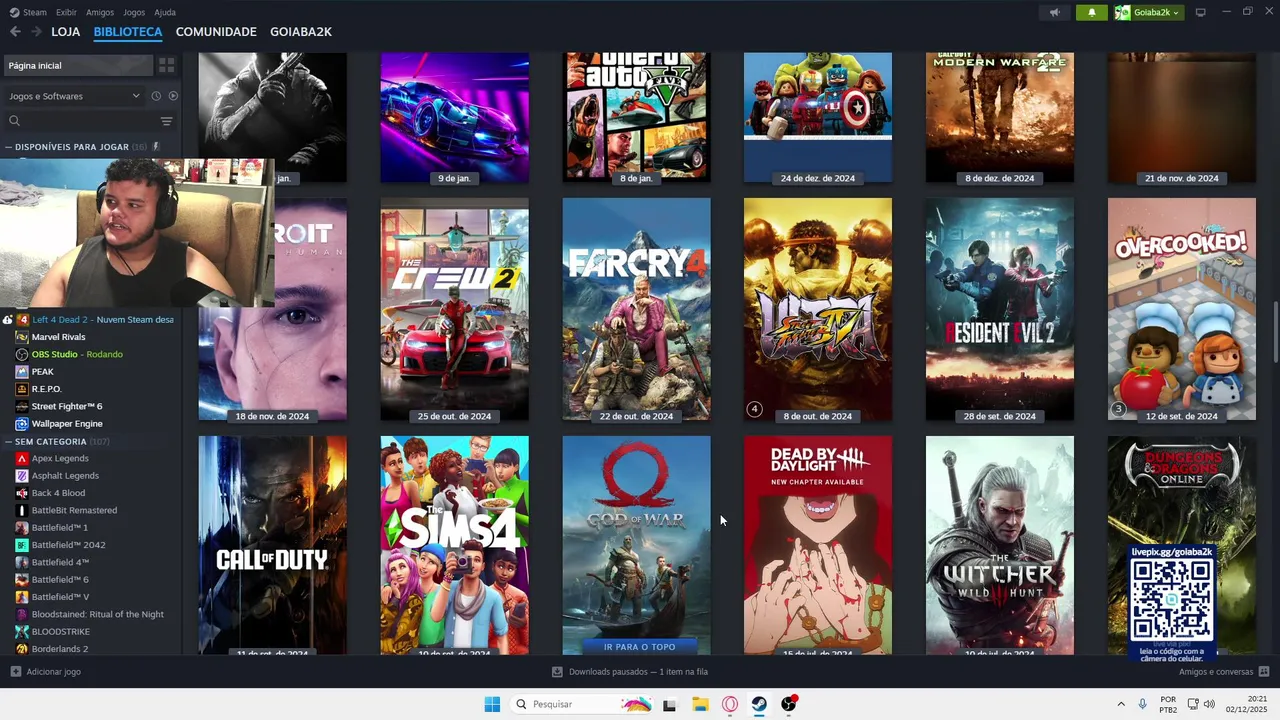Select Bloodstained: Ritual of the Night
Image resolution: width=1280 pixels, height=720 pixels.
point(95,614)
